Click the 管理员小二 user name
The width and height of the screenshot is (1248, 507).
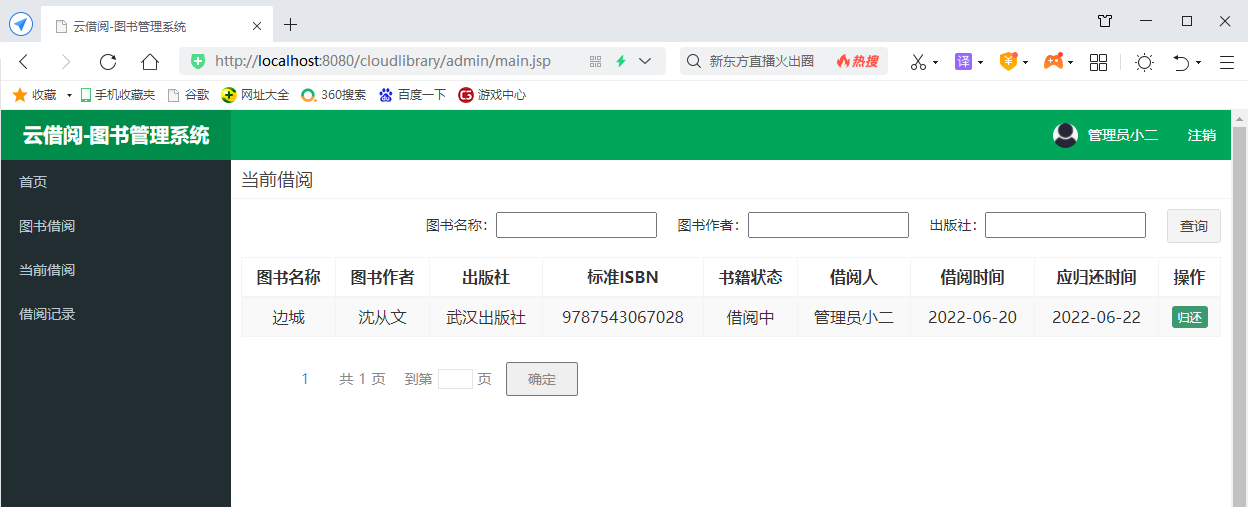click(1123, 136)
